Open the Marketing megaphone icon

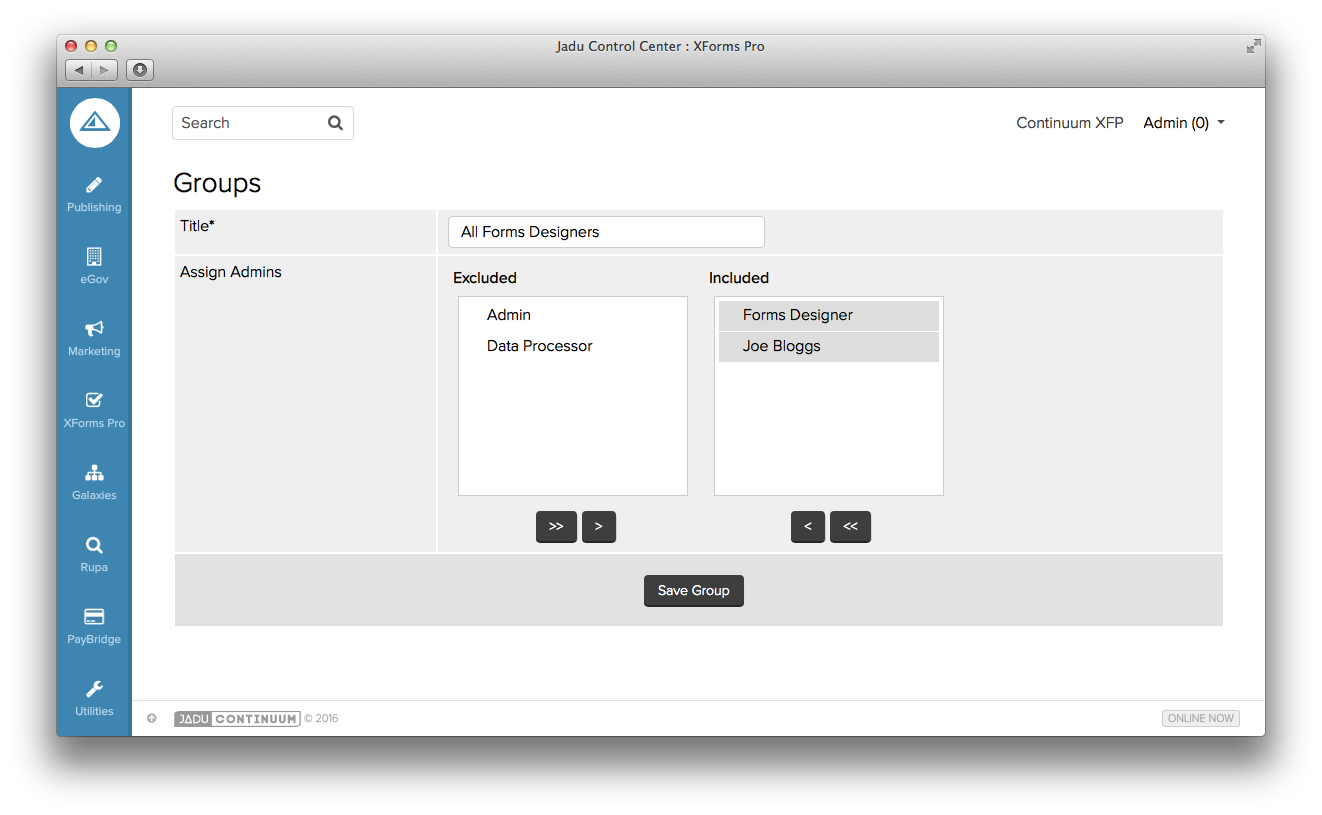pos(94,329)
